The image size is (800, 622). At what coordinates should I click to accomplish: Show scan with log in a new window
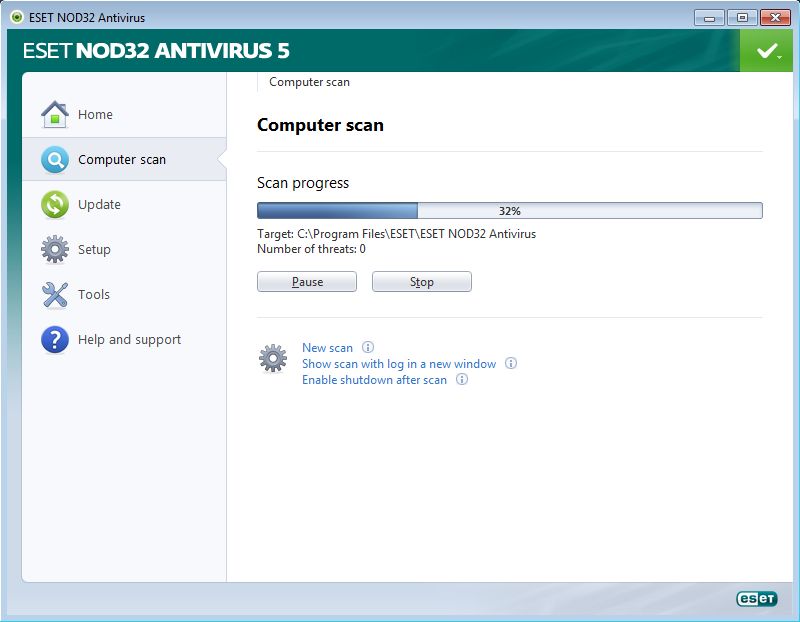pyautogui.click(x=399, y=364)
